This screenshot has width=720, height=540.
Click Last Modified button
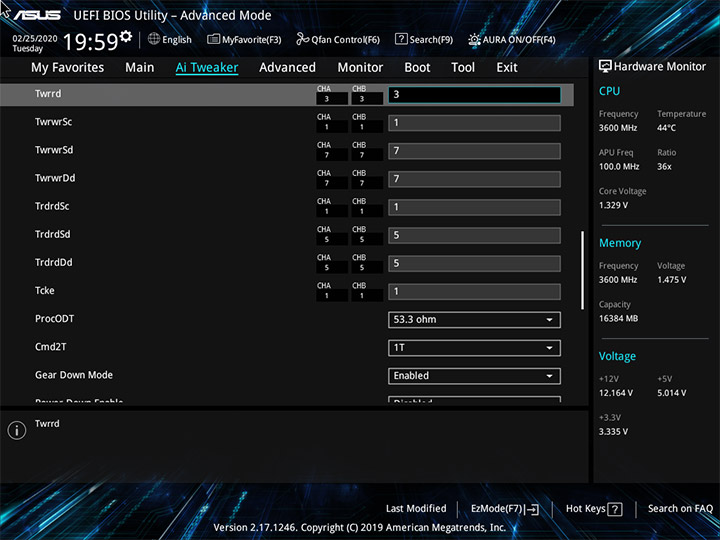pos(416,508)
